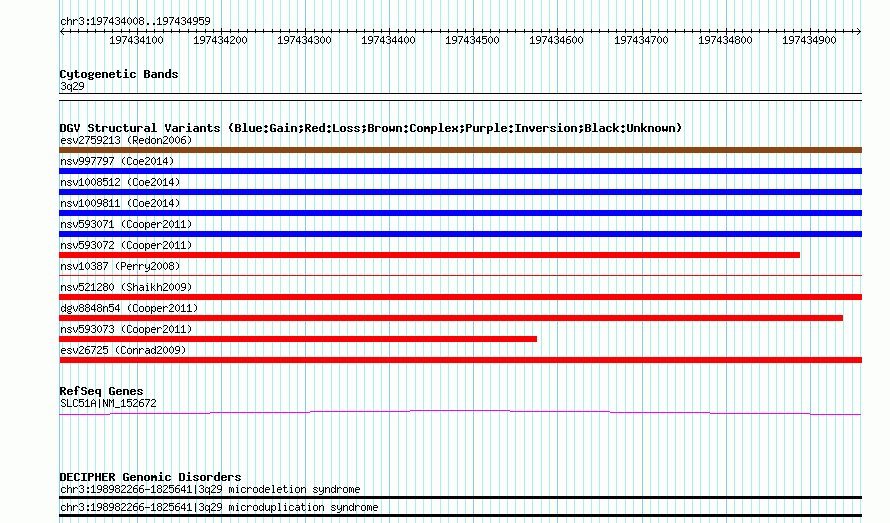
Task: Click the nsv1008512 (Coe2014) label
Action: tap(120, 182)
